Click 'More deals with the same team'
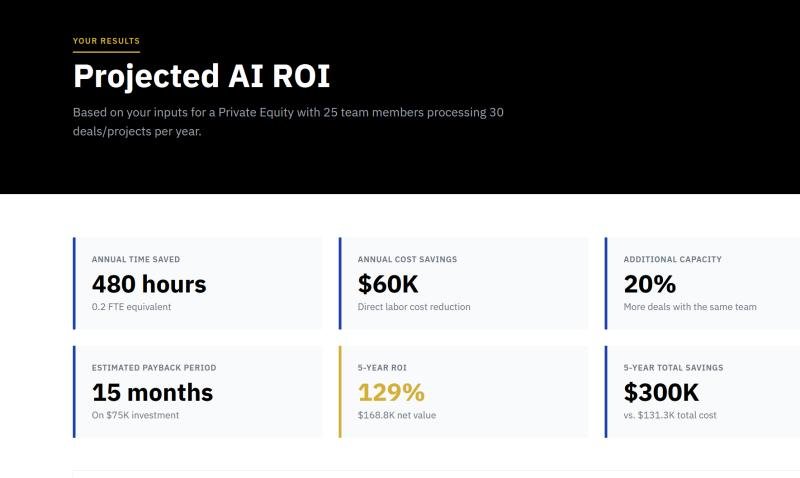Viewport: 800px width, 478px height. click(x=690, y=307)
